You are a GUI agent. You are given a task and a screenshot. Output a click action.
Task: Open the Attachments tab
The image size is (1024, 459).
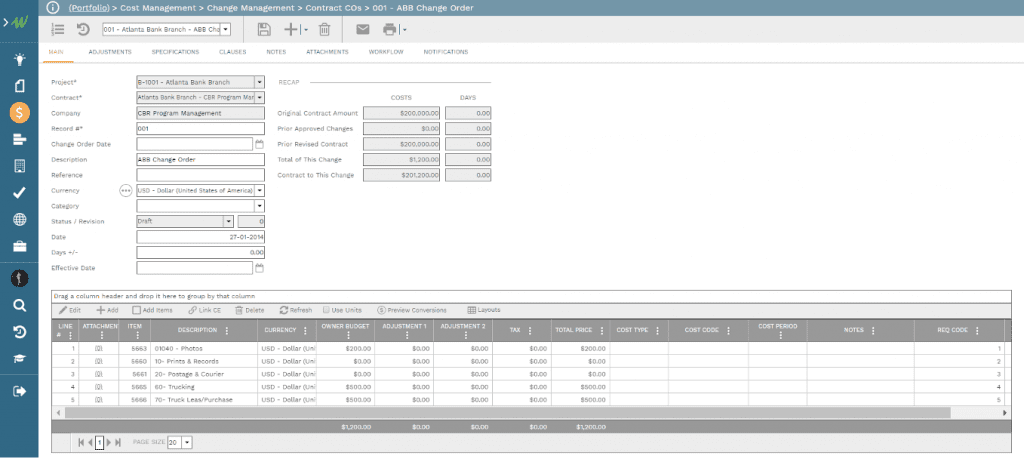click(327, 52)
